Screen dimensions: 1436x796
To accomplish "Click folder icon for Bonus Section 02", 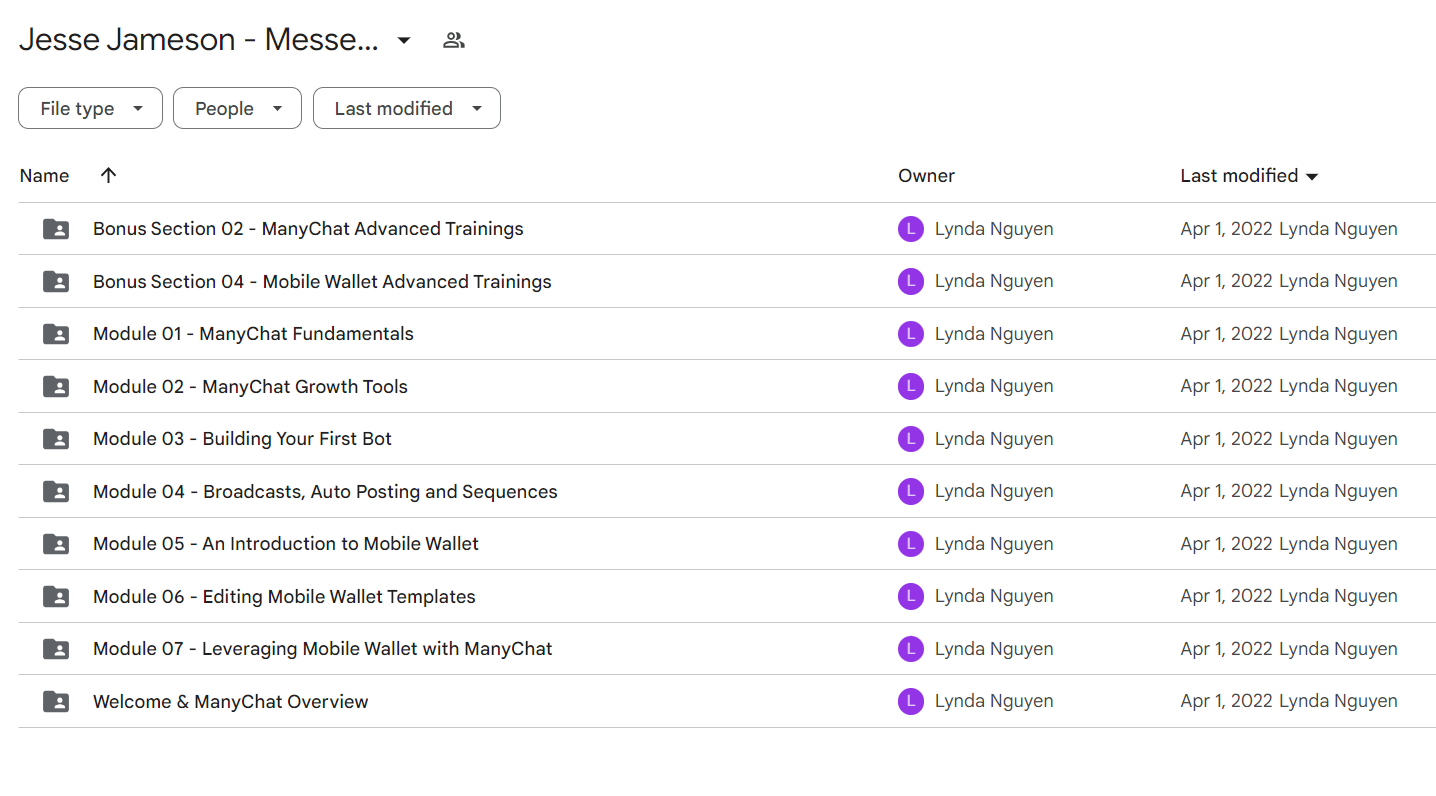I will pos(56,229).
